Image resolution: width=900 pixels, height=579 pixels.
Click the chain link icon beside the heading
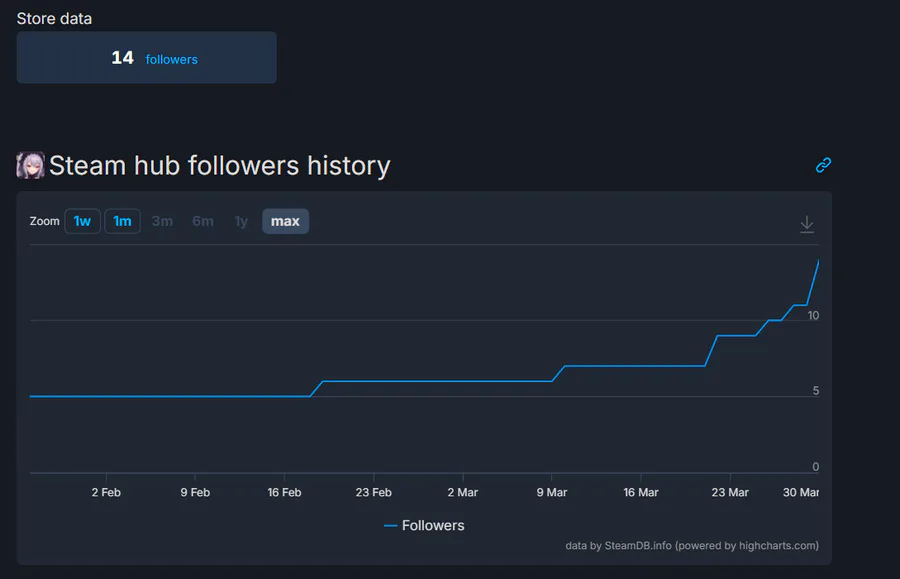(x=823, y=165)
